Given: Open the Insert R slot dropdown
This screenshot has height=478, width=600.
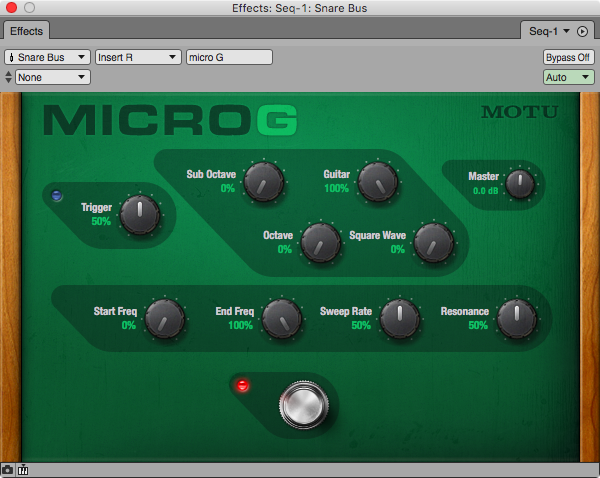Looking at the screenshot, I should click(138, 57).
